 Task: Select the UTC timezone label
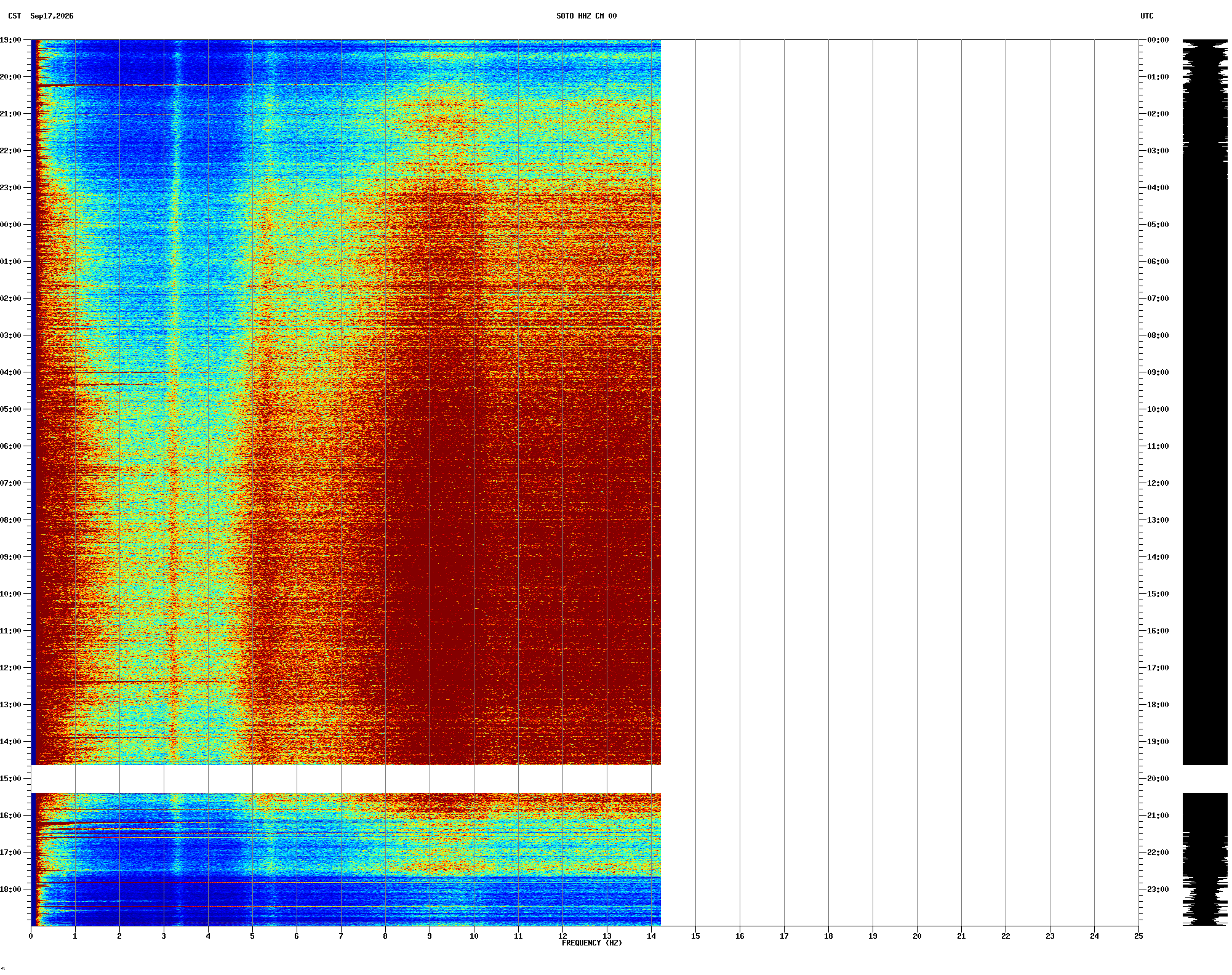(x=1146, y=16)
